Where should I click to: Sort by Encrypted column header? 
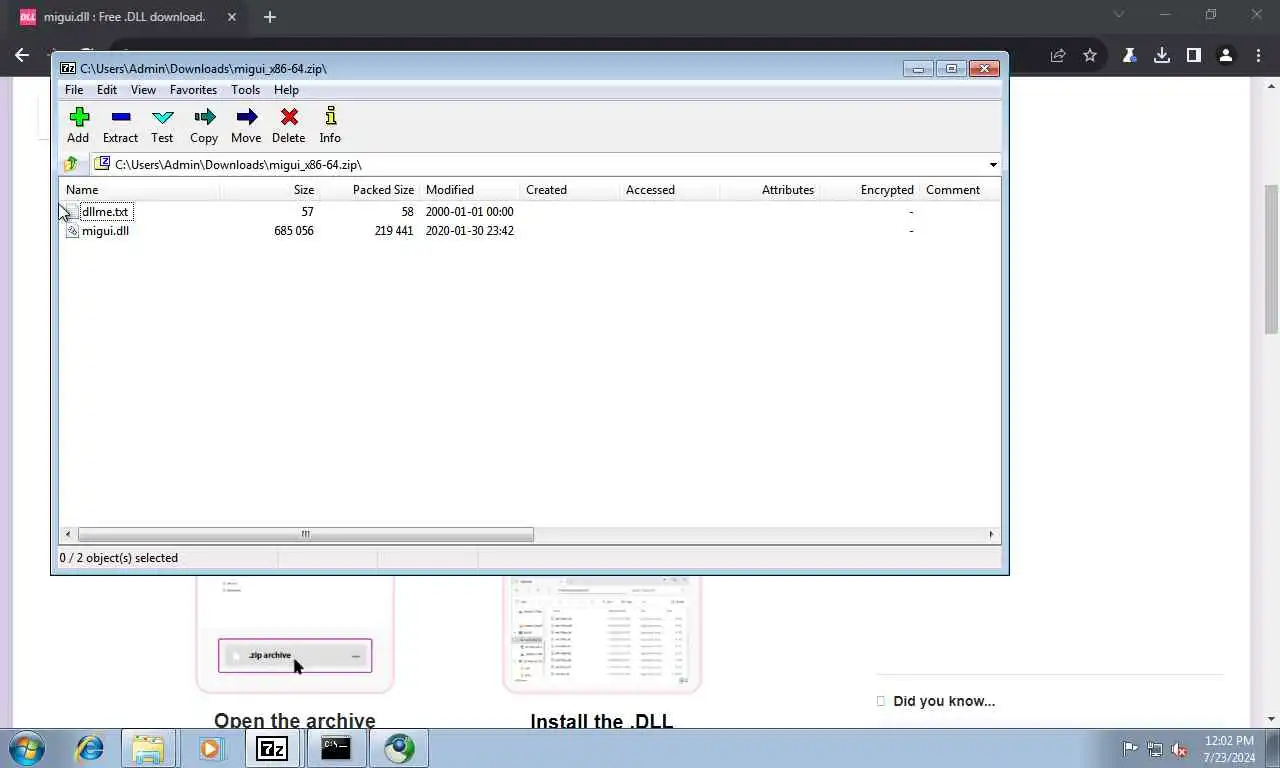870,190
